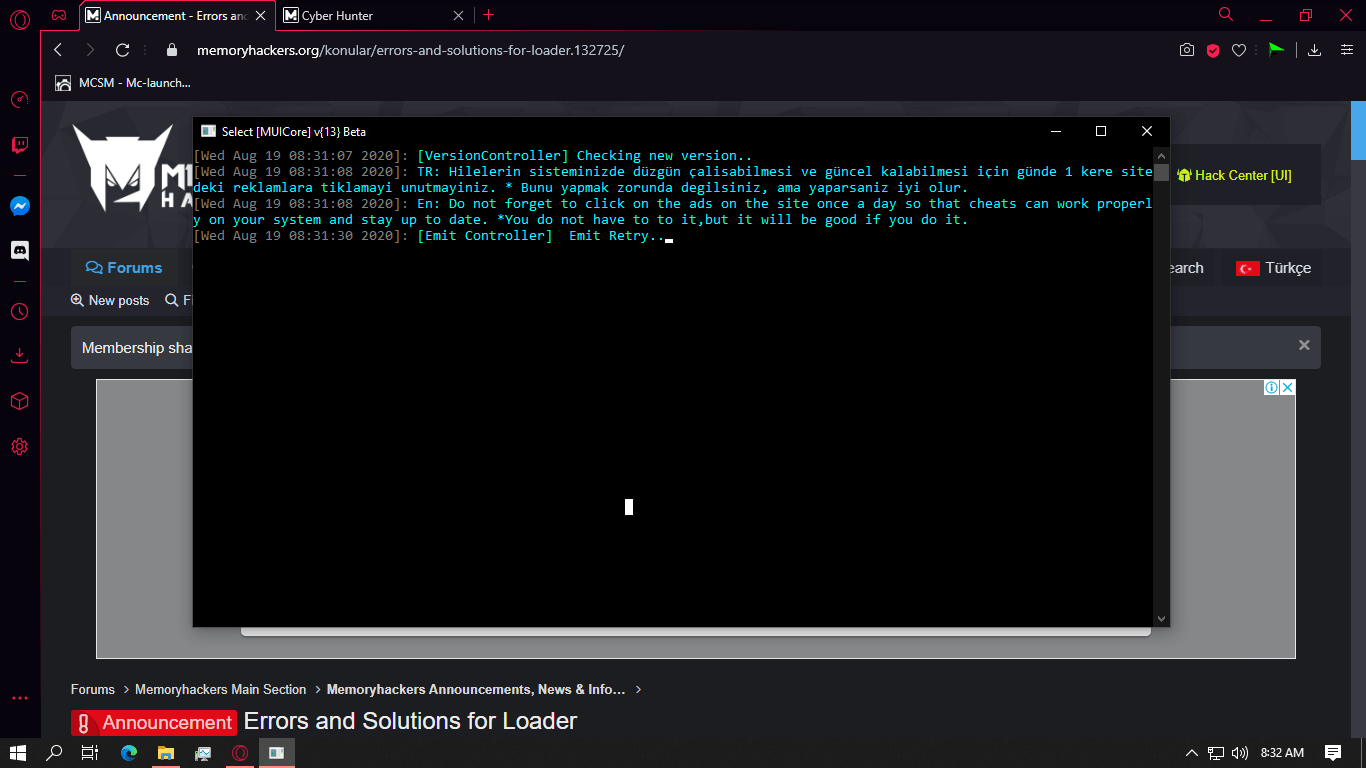Open the MUICore console window system menu icon
Viewport: 1366px width, 768px height.
pyautogui.click(x=208, y=131)
